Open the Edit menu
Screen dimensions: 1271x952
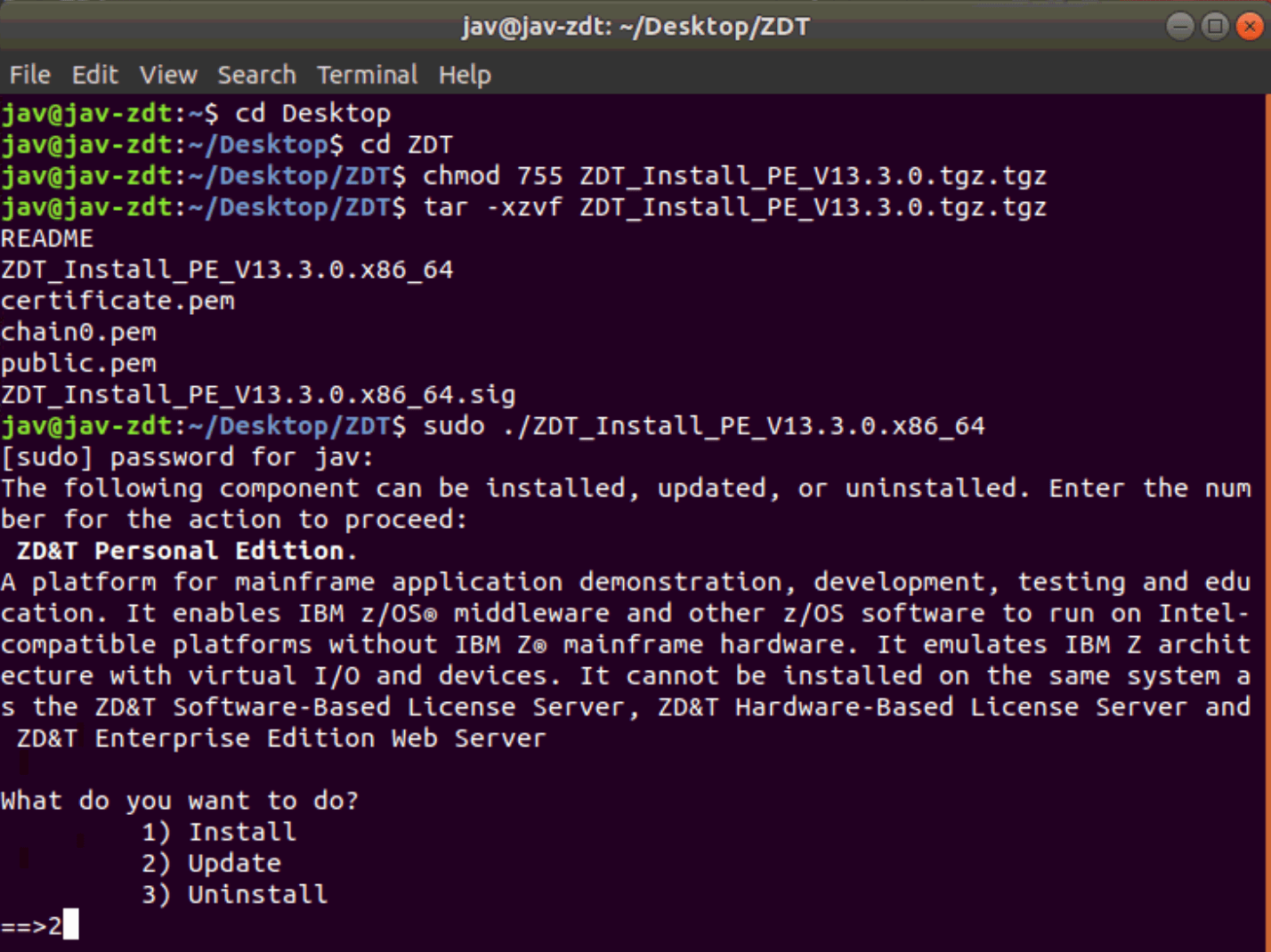click(94, 75)
